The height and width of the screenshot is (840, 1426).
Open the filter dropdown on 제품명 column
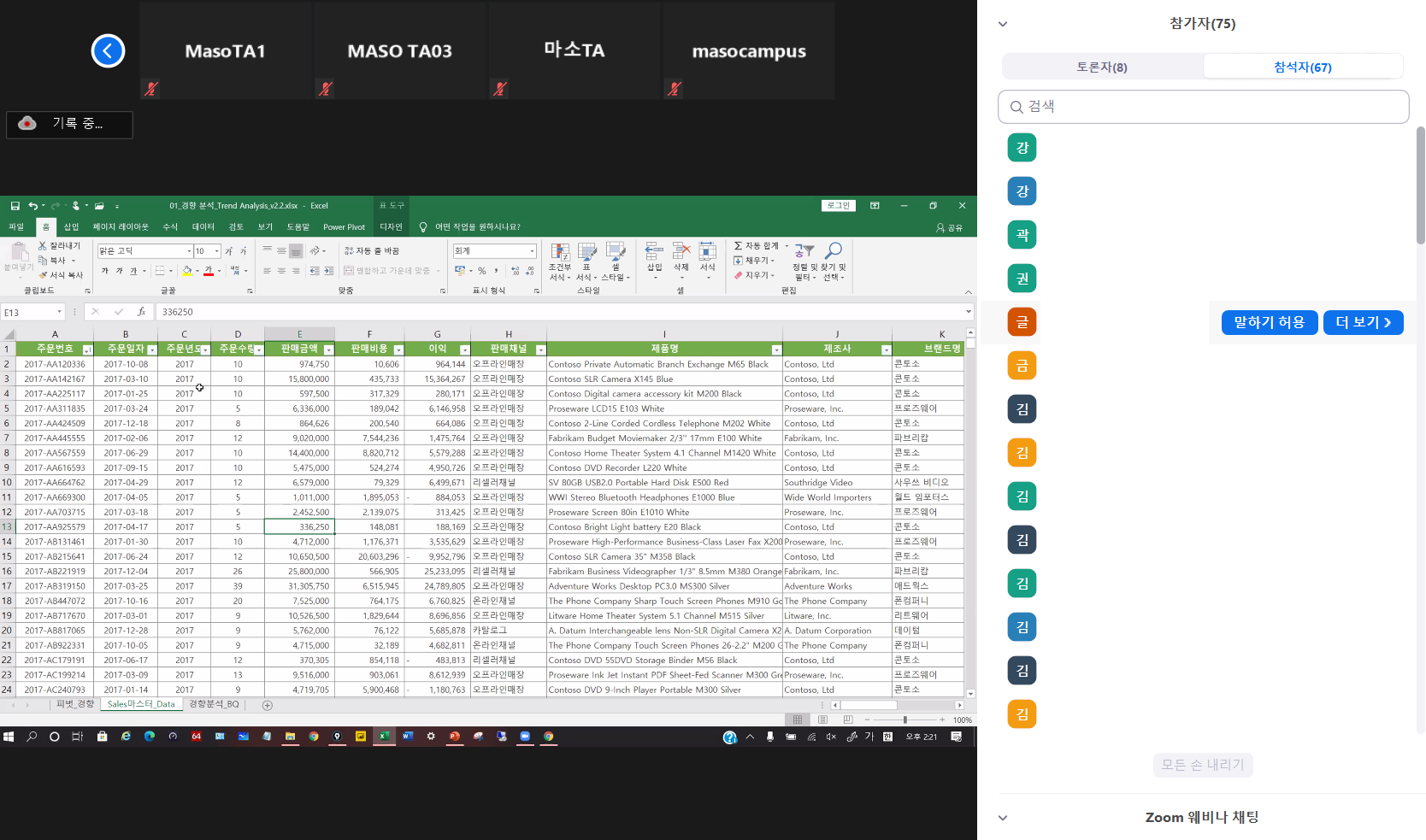tap(776, 350)
